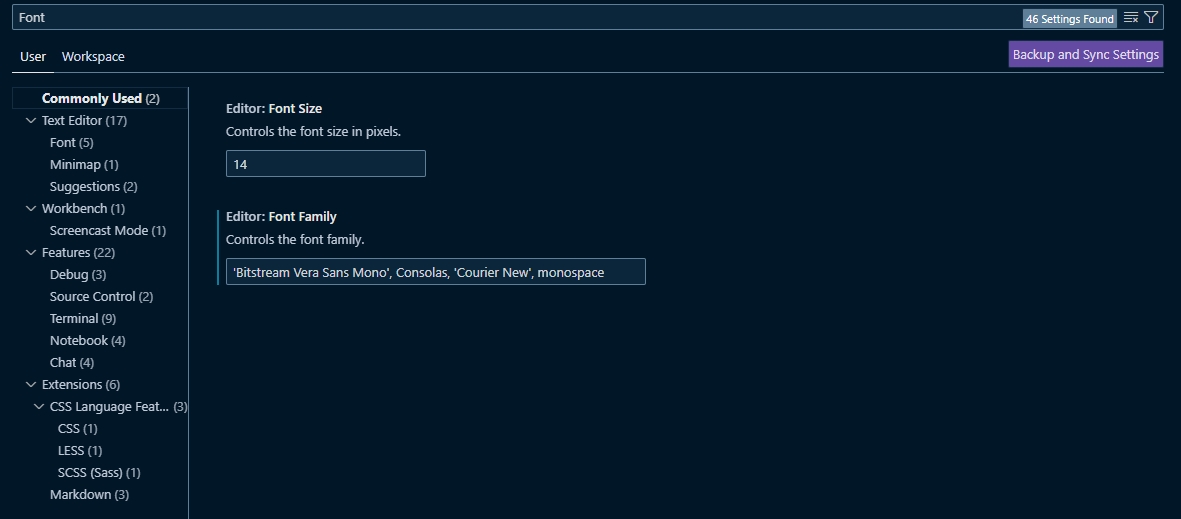Select the Workbench (1) category
Image resolution: width=1181 pixels, height=519 pixels.
click(x=84, y=209)
